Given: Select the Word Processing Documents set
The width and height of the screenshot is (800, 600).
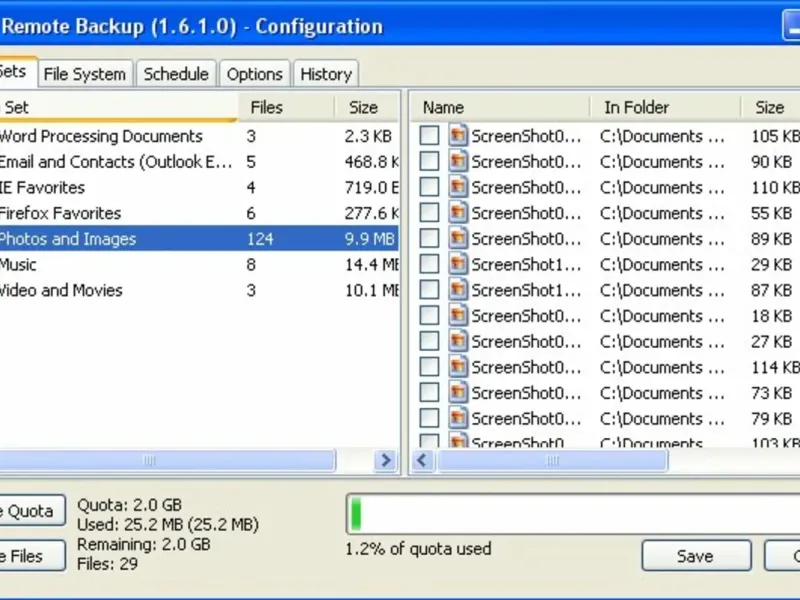Looking at the screenshot, I should [x=101, y=136].
